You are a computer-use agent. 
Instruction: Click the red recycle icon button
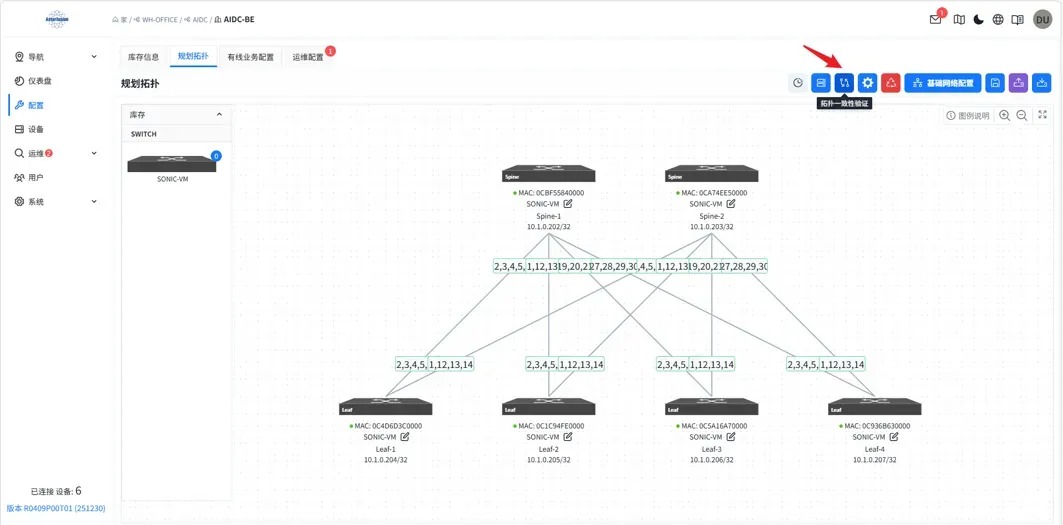891,83
